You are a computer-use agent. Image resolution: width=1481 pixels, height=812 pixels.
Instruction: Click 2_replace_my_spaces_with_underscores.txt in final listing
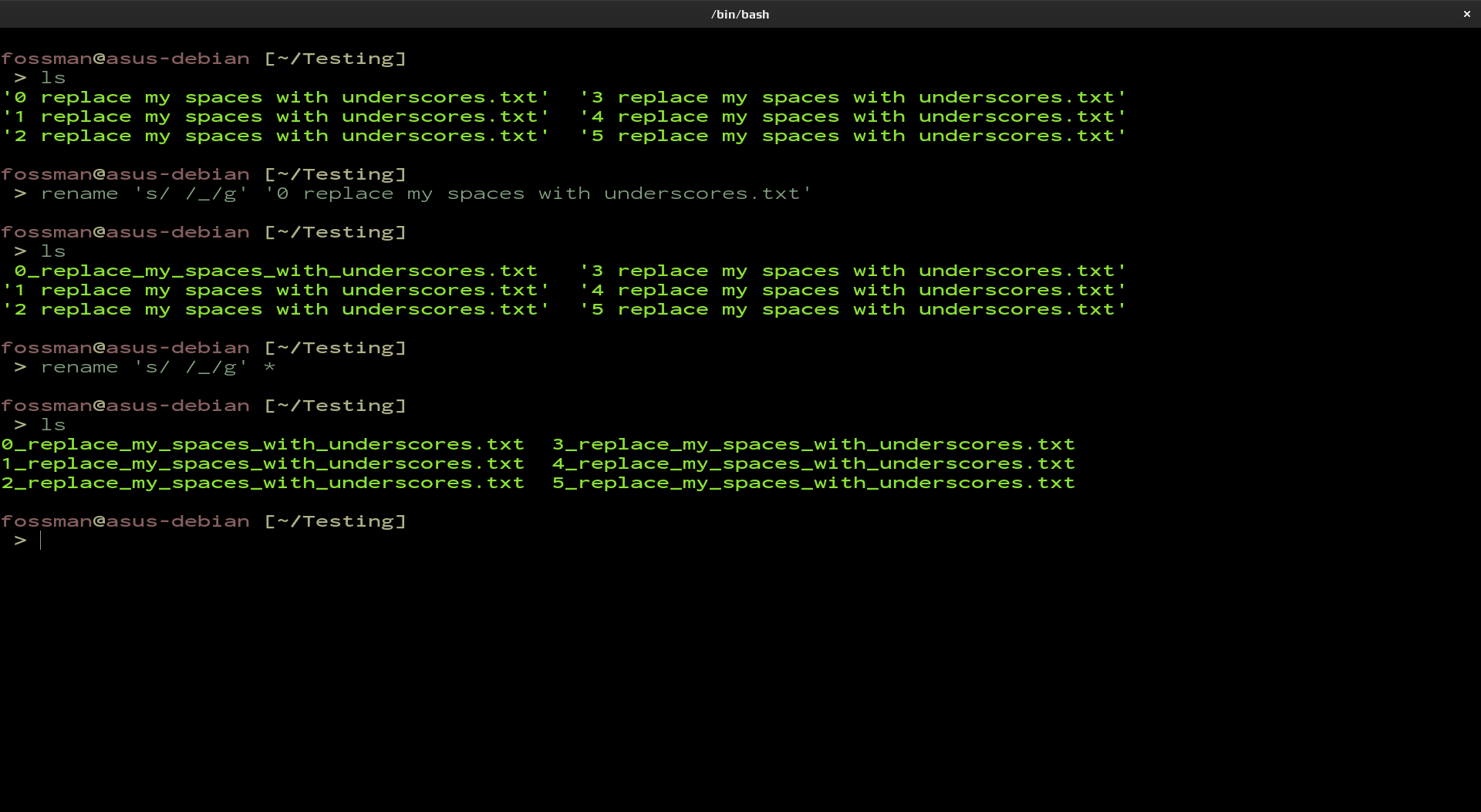pyautogui.click(x=262, y=483)
